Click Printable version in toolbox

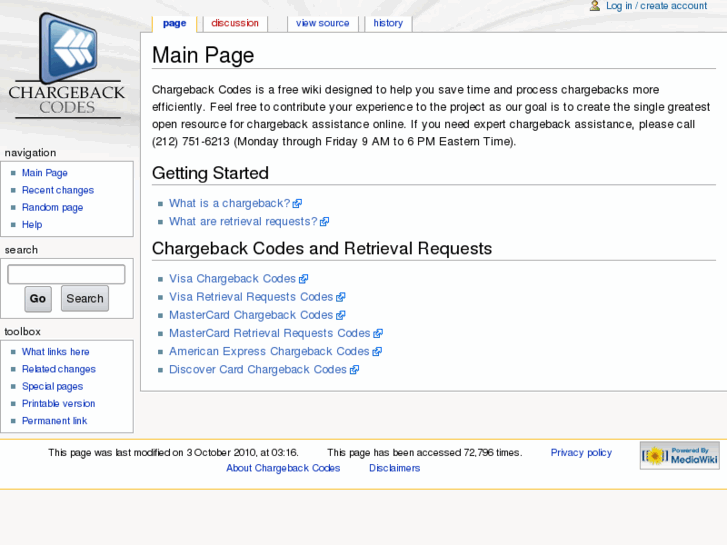point(58,404)
